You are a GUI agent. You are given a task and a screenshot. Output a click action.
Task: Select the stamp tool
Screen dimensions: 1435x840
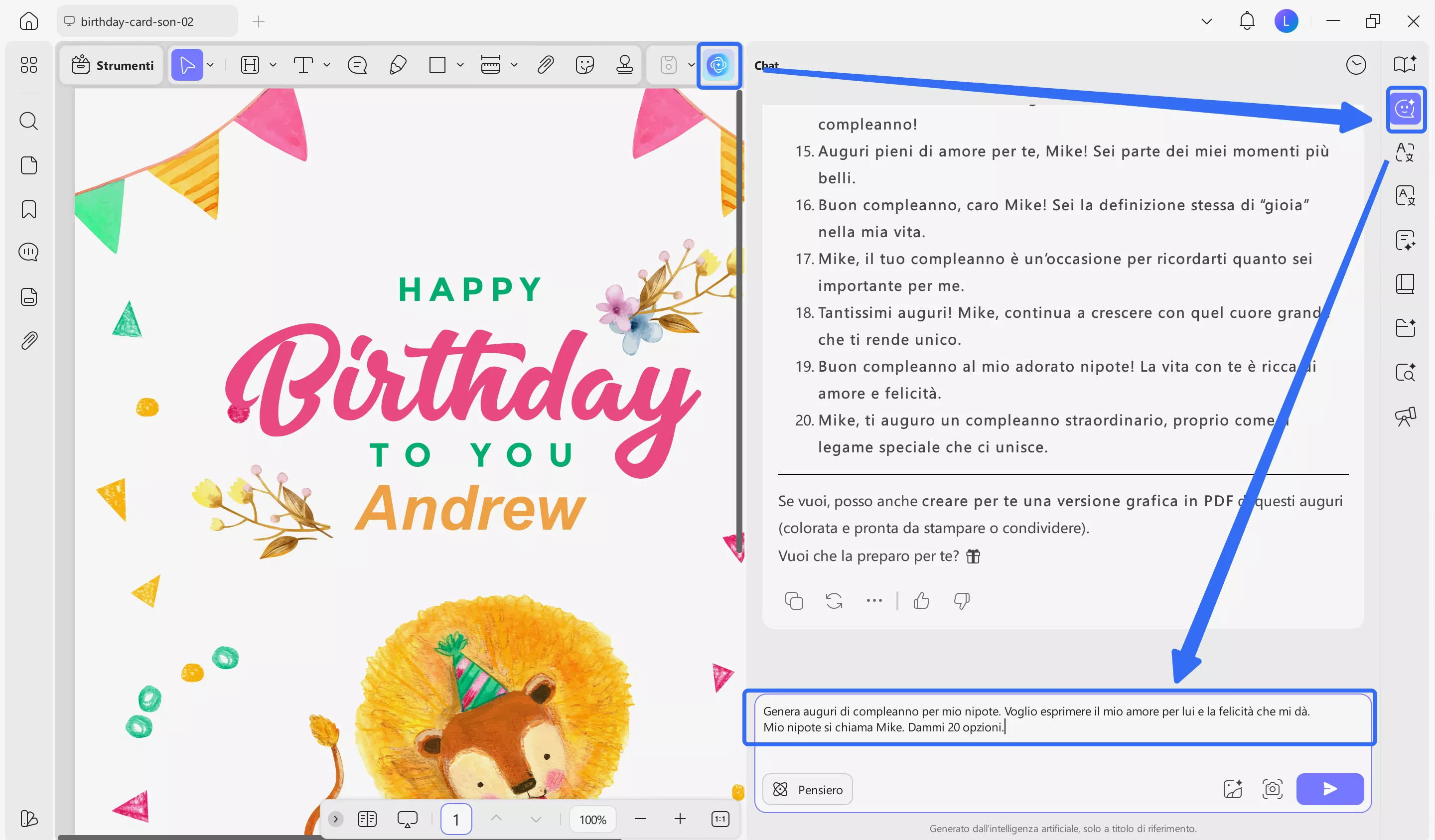[625, 65]
